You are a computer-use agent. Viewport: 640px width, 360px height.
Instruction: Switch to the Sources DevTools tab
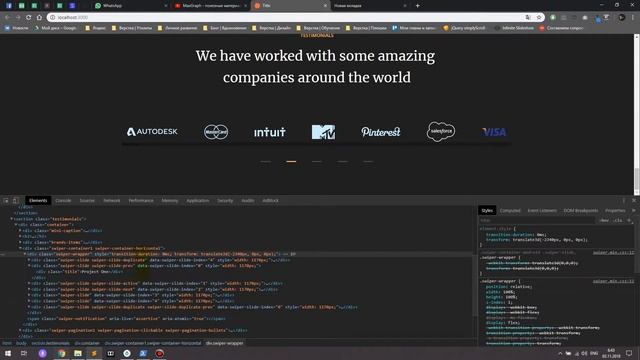(87, 200)
